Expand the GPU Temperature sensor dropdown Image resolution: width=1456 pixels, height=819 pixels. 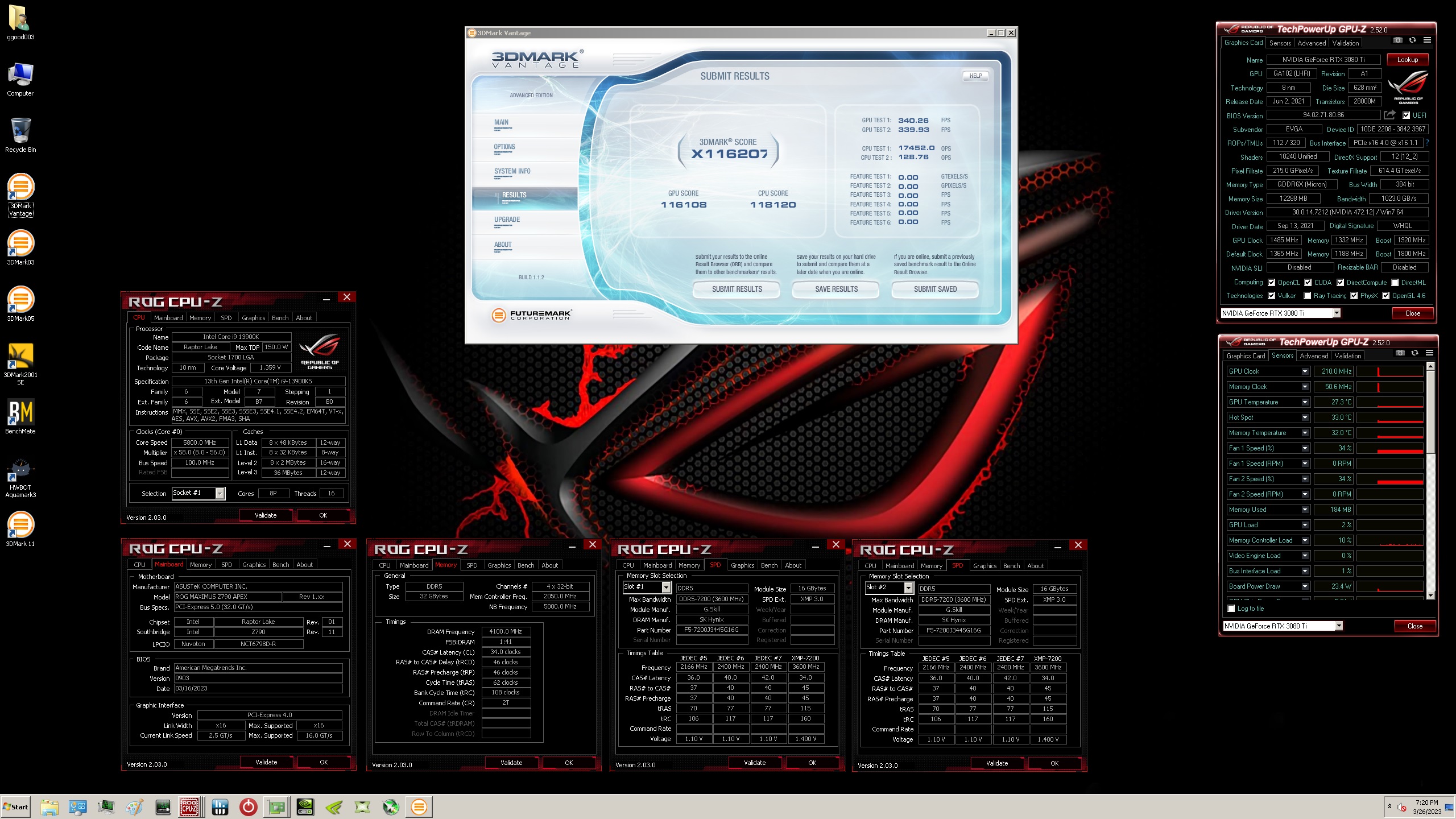pos(1305,402)
